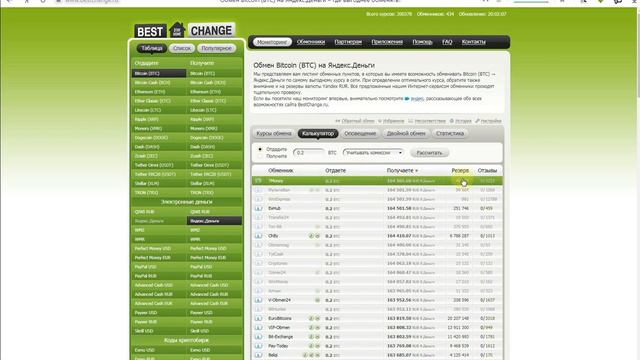Sort table by Получаете column header

click(x=402, y=170)
